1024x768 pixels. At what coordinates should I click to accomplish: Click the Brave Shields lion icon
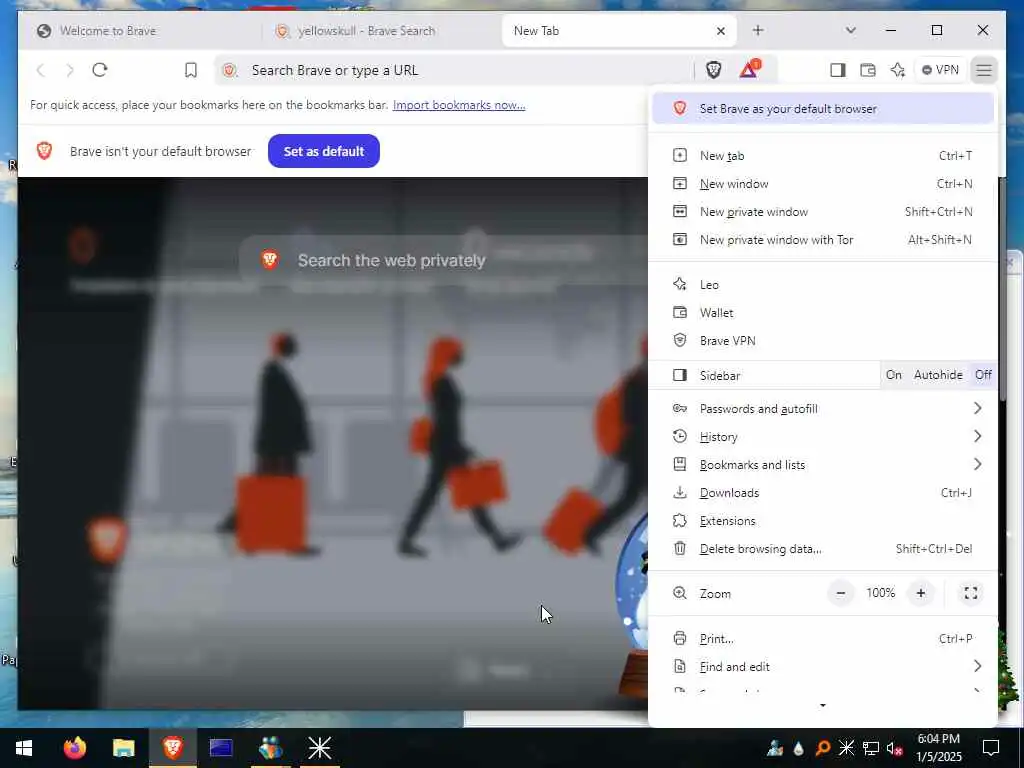(713, 70)
